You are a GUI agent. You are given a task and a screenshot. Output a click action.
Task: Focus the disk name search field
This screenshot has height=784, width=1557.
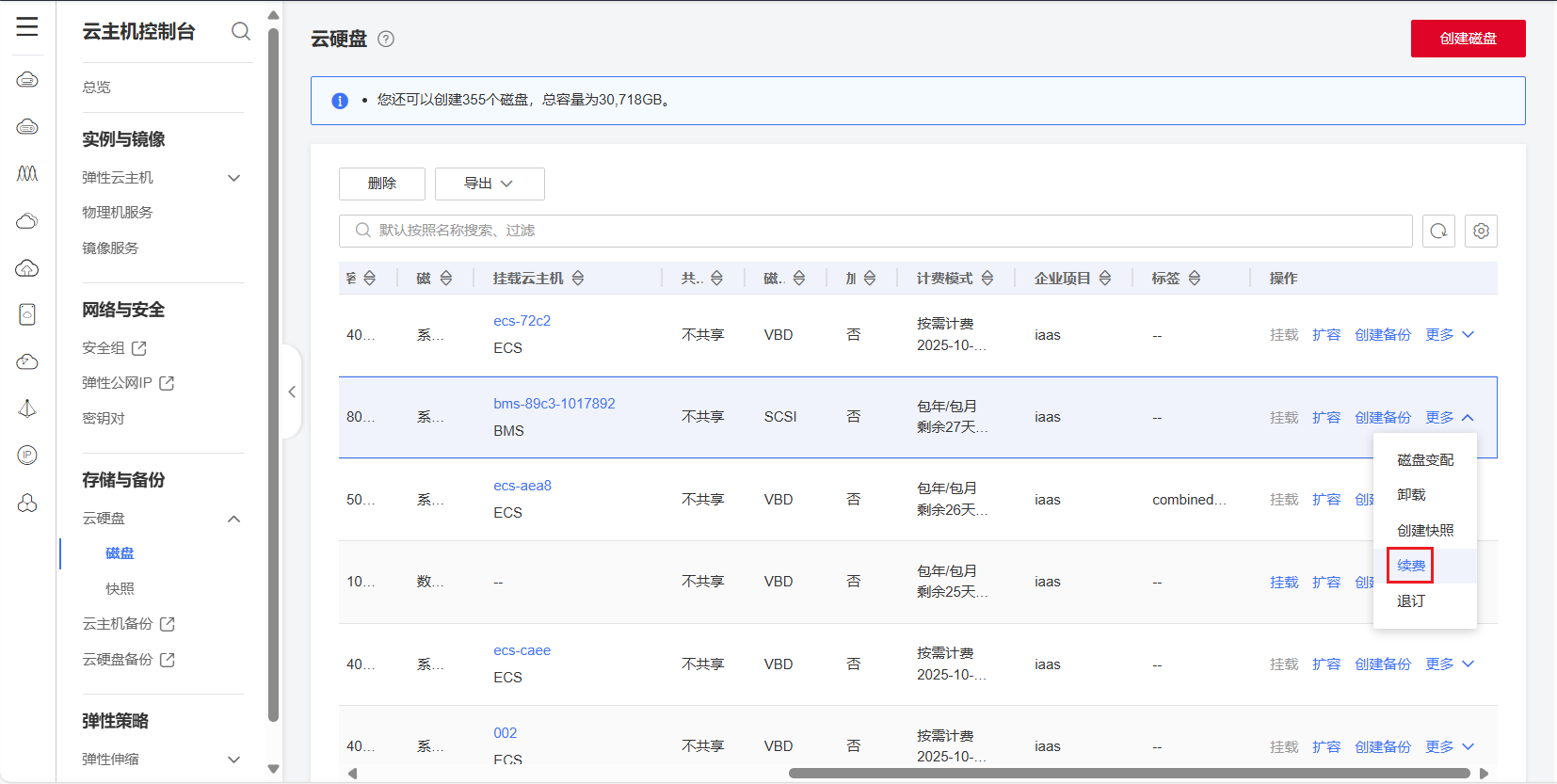pyautogui.click(x=875, y=231)
